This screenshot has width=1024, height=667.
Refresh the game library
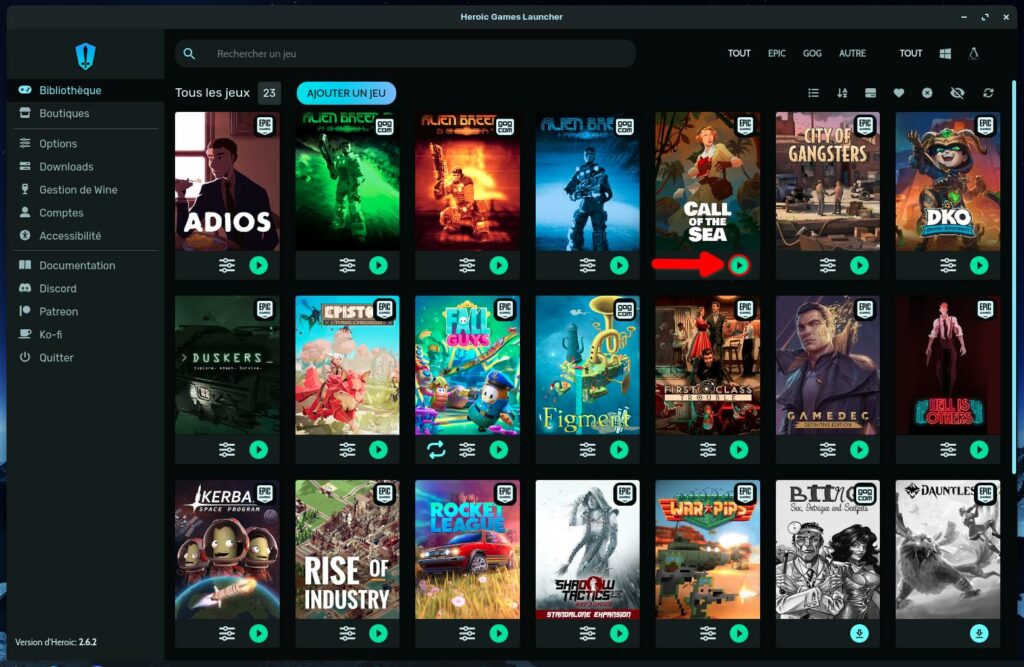tap(988, 93)
